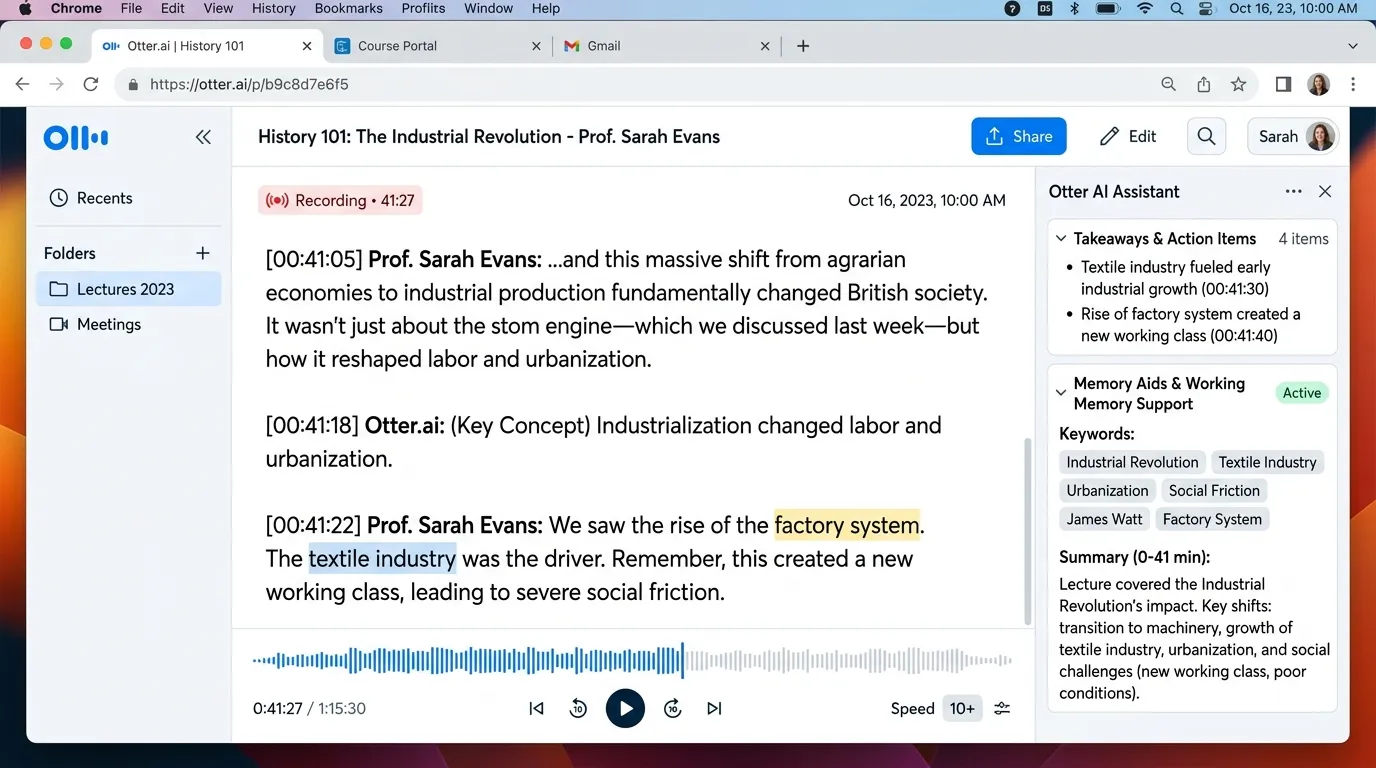Open macOS Control Center icon
The height and width of the screenshot is (768, 1376).
1205,9
